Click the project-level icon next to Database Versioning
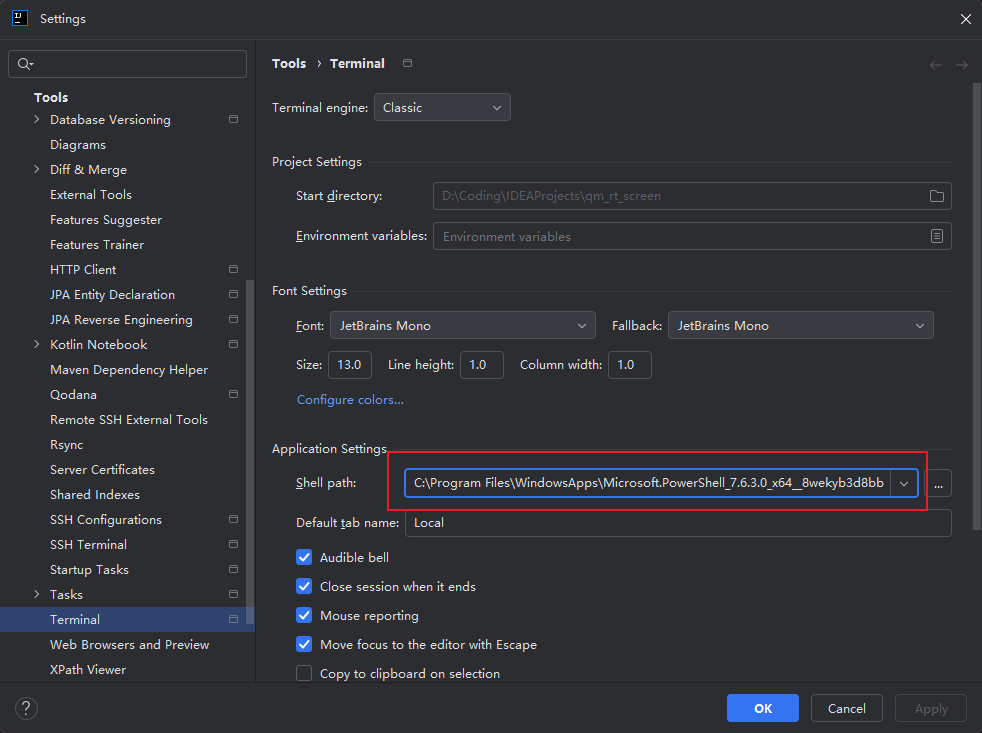The image size is (982, 733). [x=234, y=119]
